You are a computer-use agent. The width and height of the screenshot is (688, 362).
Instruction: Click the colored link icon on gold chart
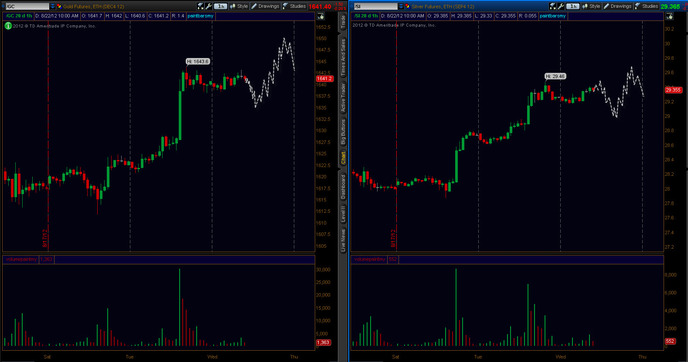(59, 6)
